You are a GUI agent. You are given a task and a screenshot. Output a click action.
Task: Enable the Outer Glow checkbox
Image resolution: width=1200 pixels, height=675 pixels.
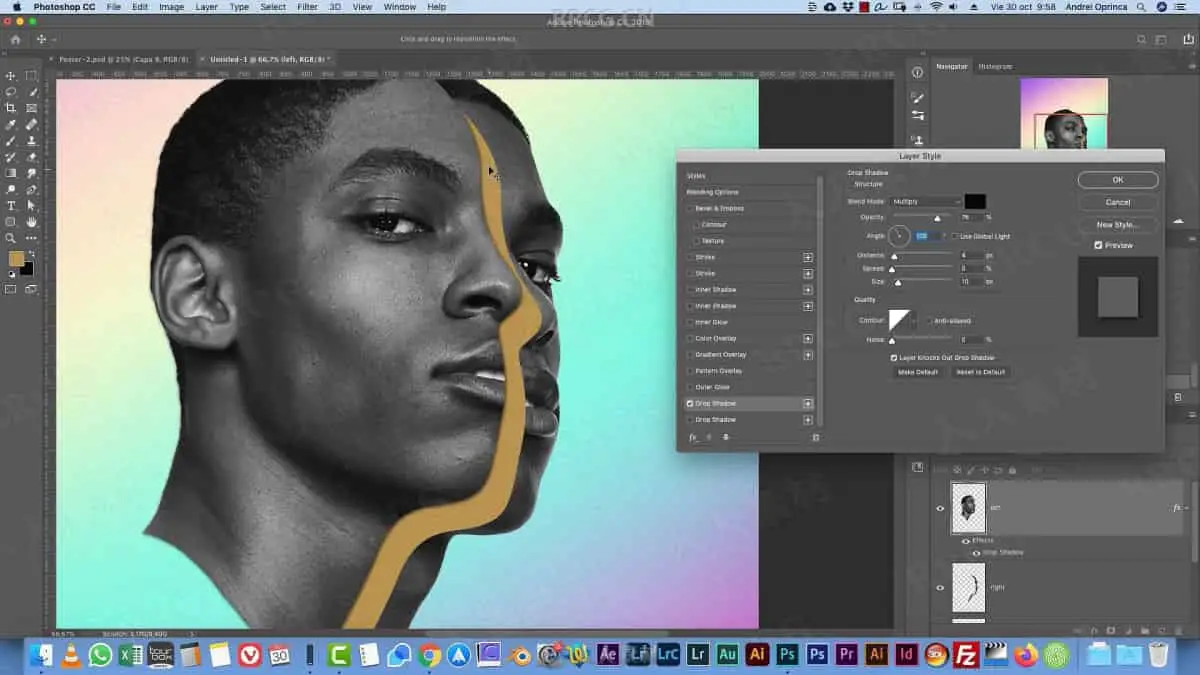[690, 387]
